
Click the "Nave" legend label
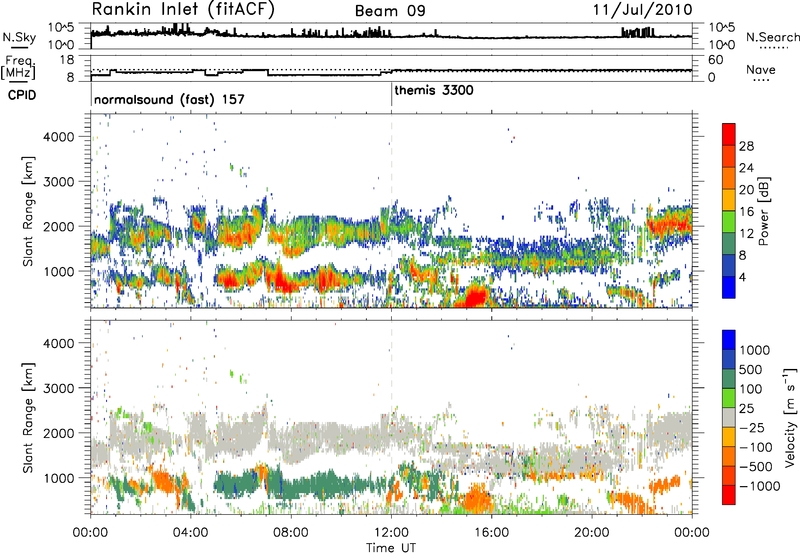pos(761,70)
